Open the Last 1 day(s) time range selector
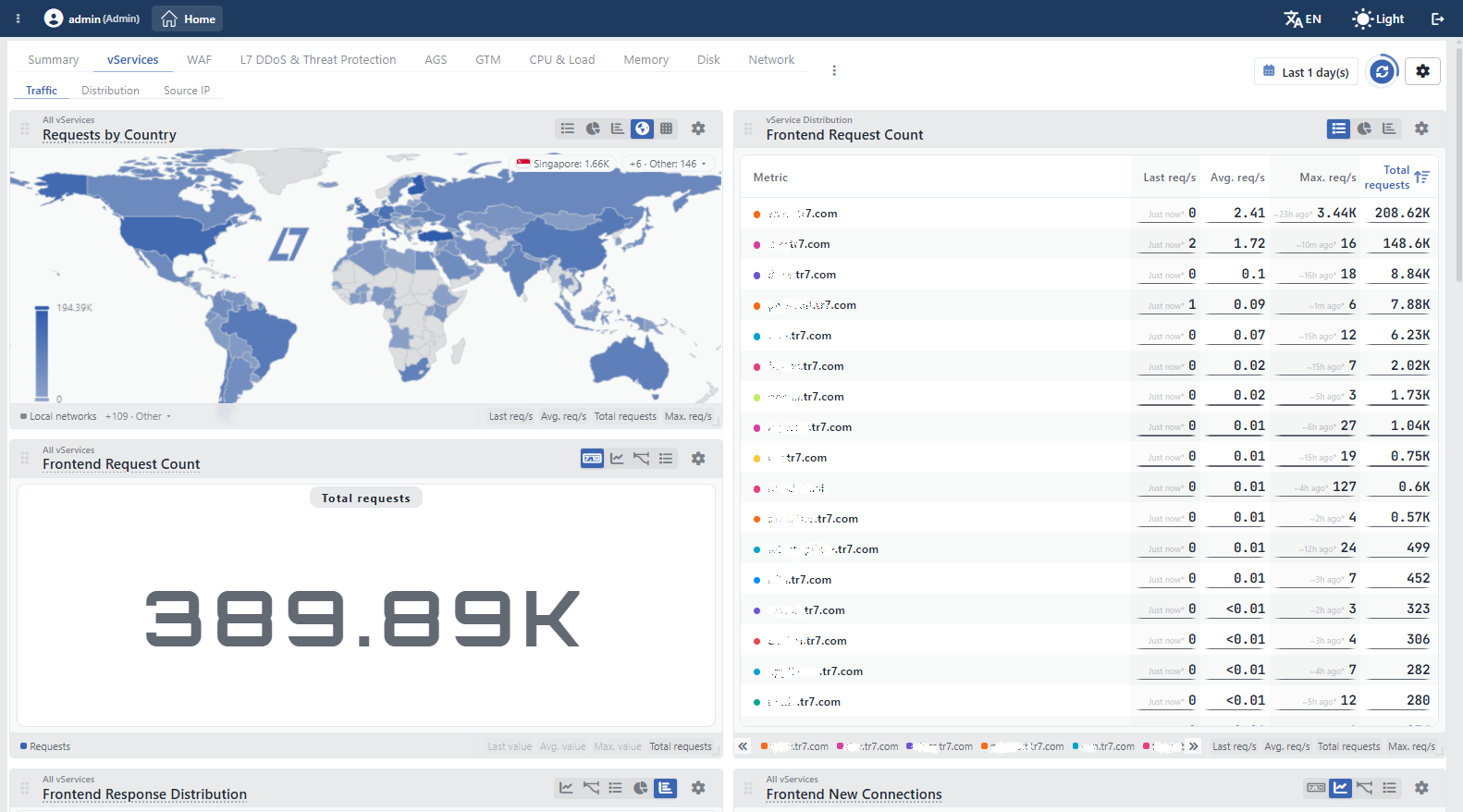1463x812 pixels. tap(1306, 72)
